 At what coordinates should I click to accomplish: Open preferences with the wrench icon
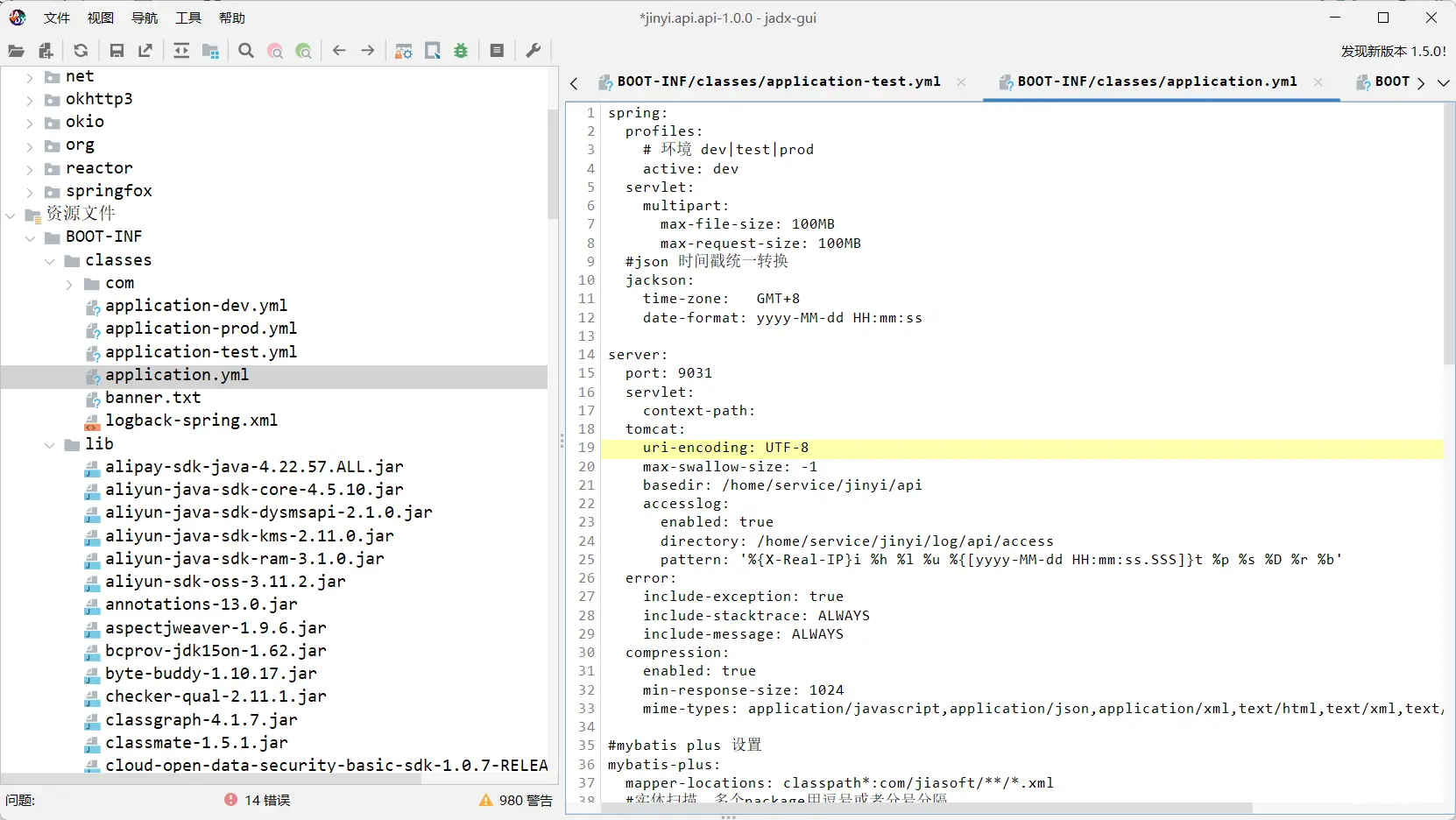[533, 51]
